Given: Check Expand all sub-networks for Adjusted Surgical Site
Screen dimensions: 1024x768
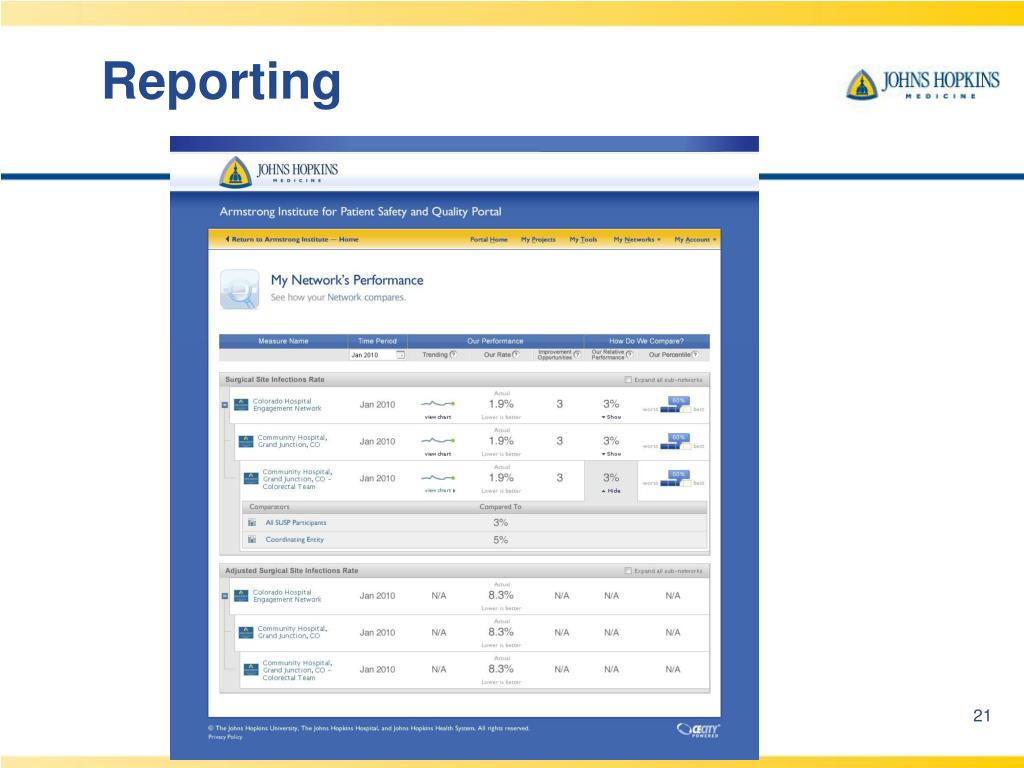Looking at the screenshot, I should pyautogui.click(x=628, y=571).
